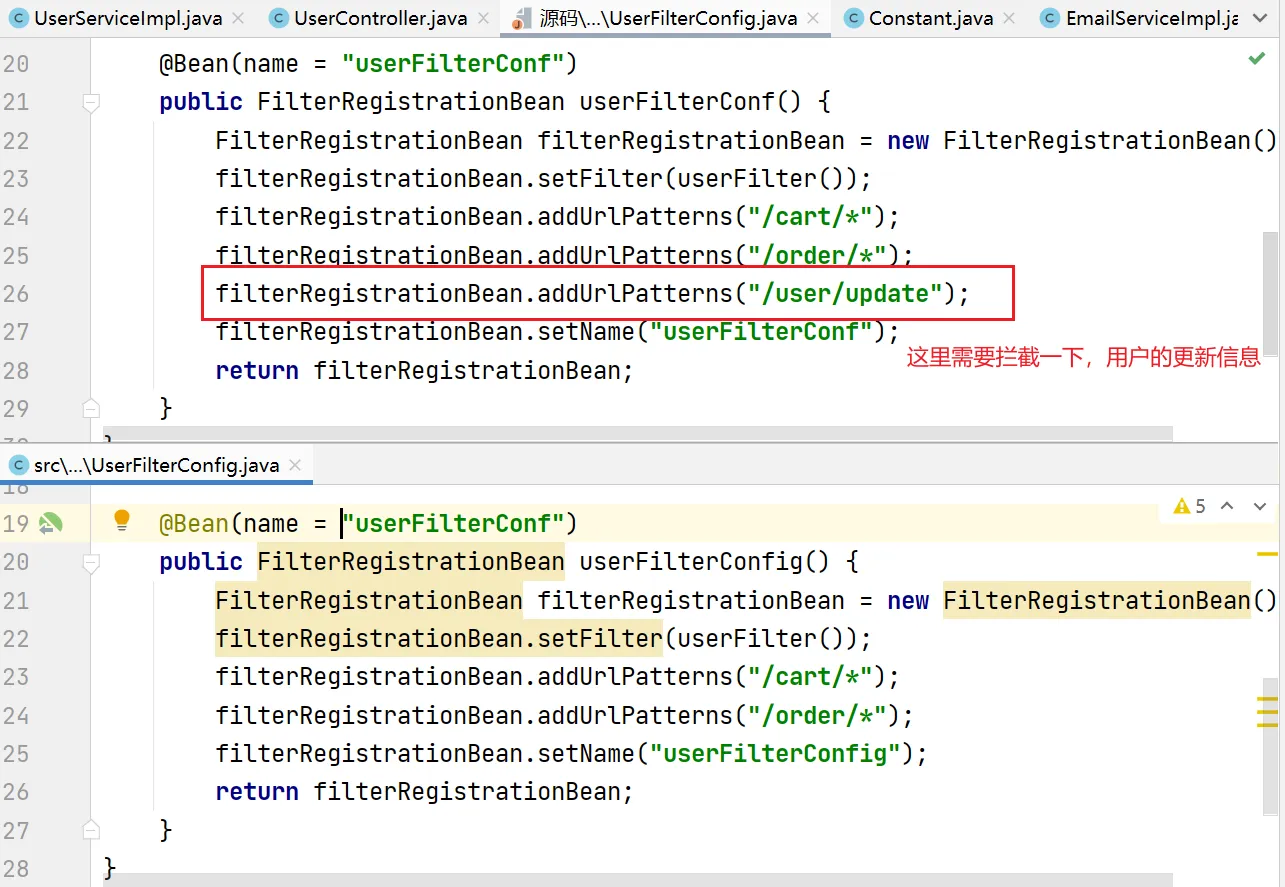Click "public" keyword in lower editor line 20

pyautogui.click(x=201, y=562)
